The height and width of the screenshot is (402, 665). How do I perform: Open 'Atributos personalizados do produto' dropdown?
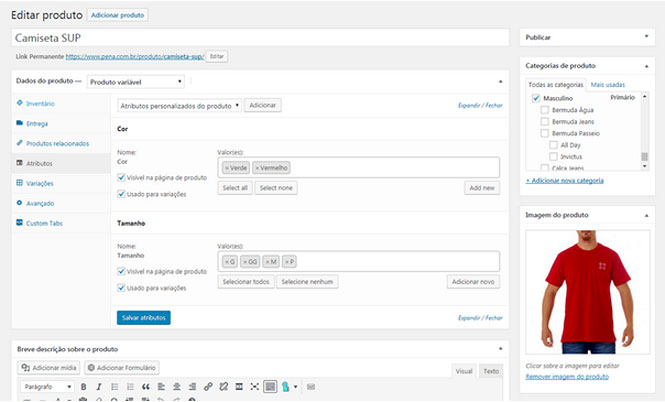click(179, 105)
